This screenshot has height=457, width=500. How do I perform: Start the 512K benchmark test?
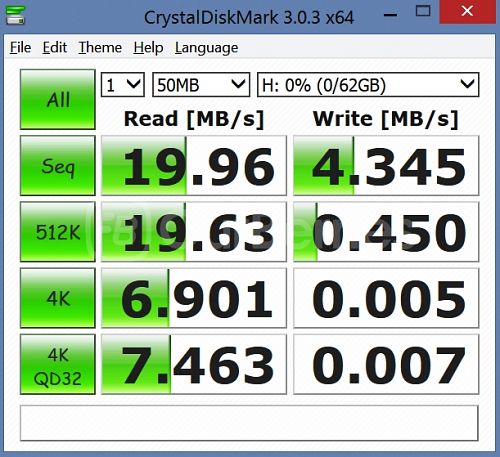coord(58,232)
